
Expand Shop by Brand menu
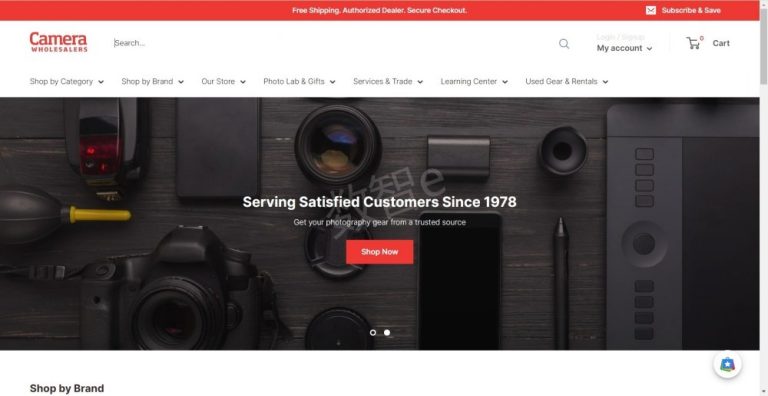click(x=152, y=81)
